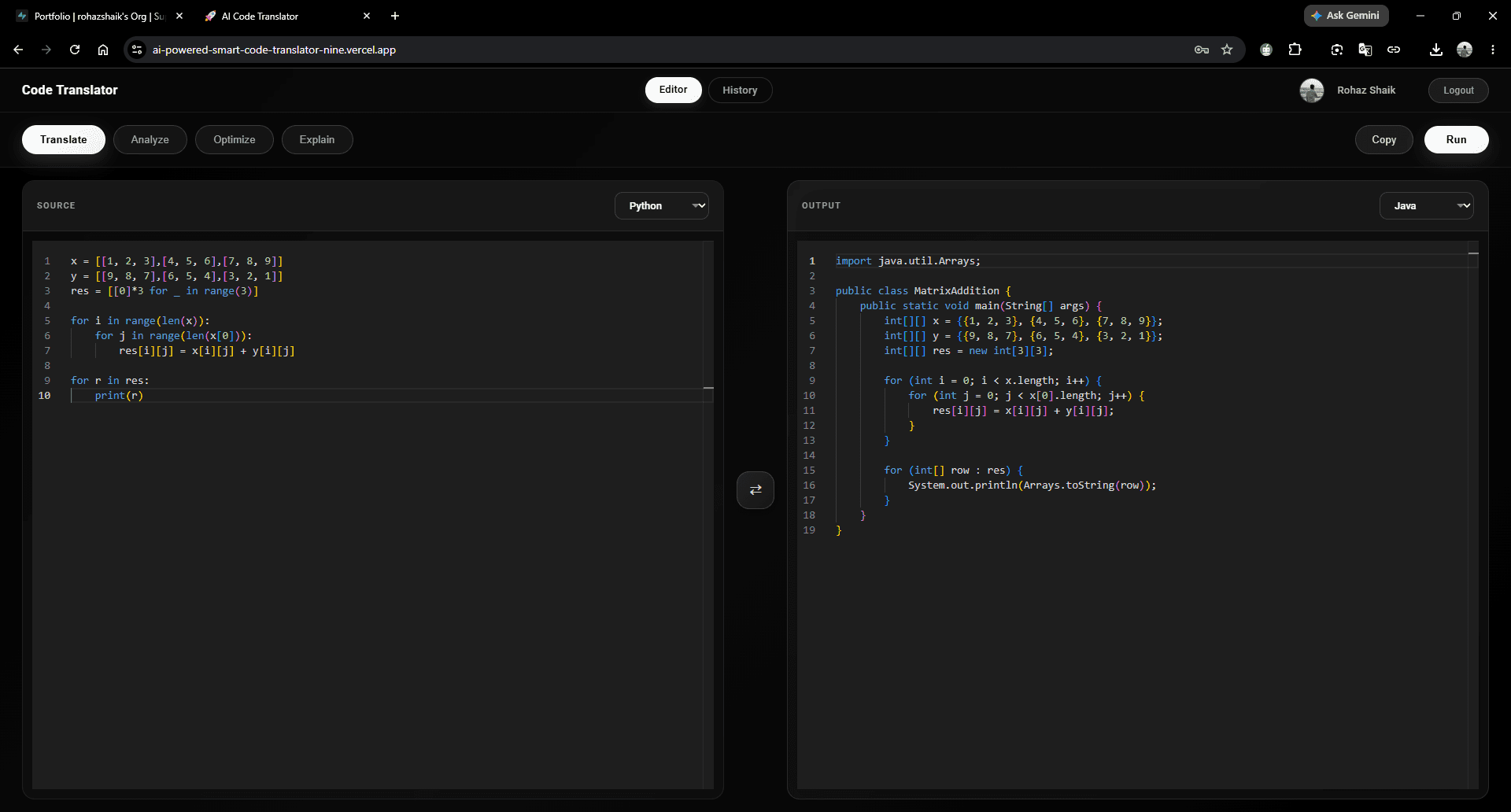View site information icon in address bar

[137, 50]
